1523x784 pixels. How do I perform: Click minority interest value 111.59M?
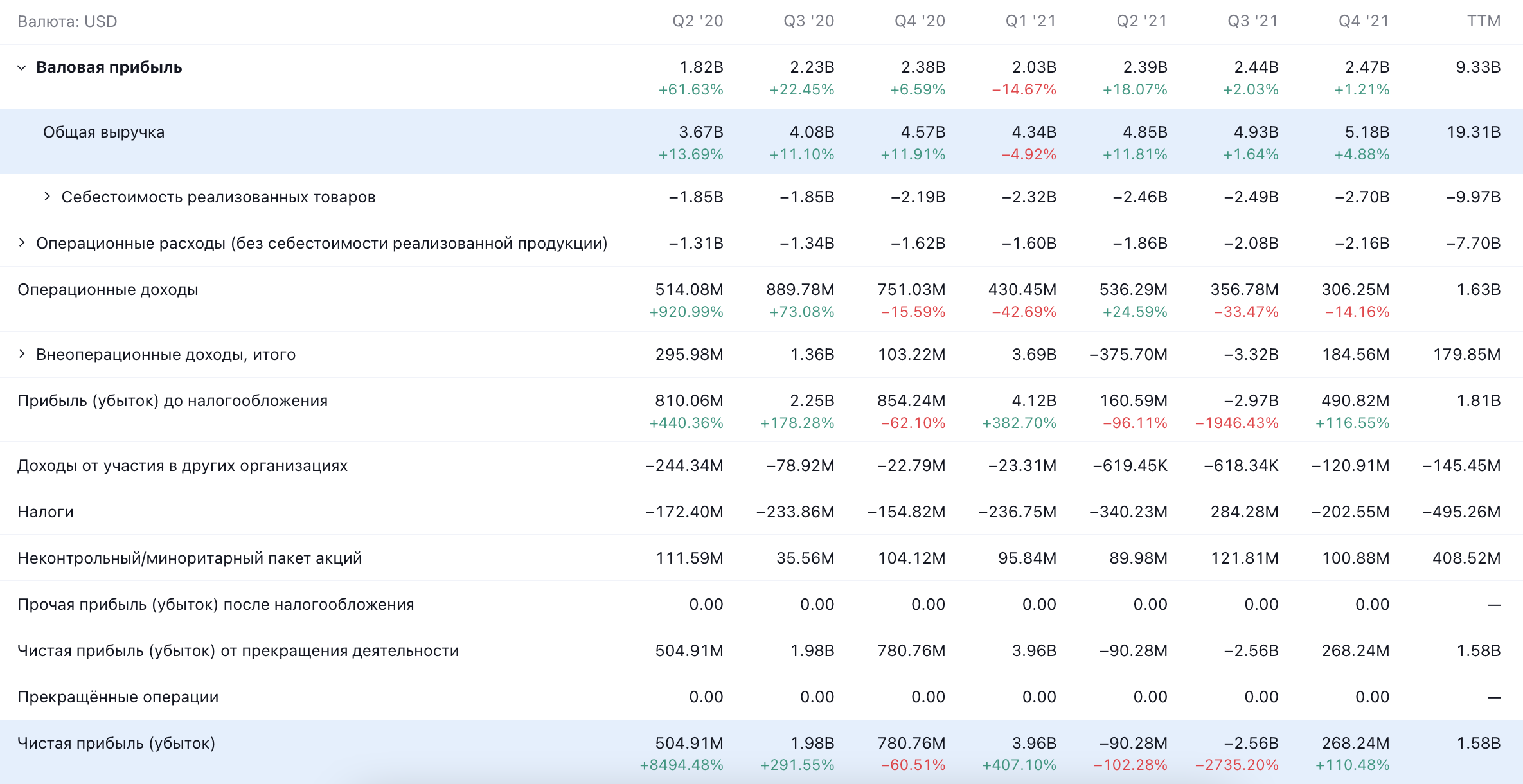690,558
